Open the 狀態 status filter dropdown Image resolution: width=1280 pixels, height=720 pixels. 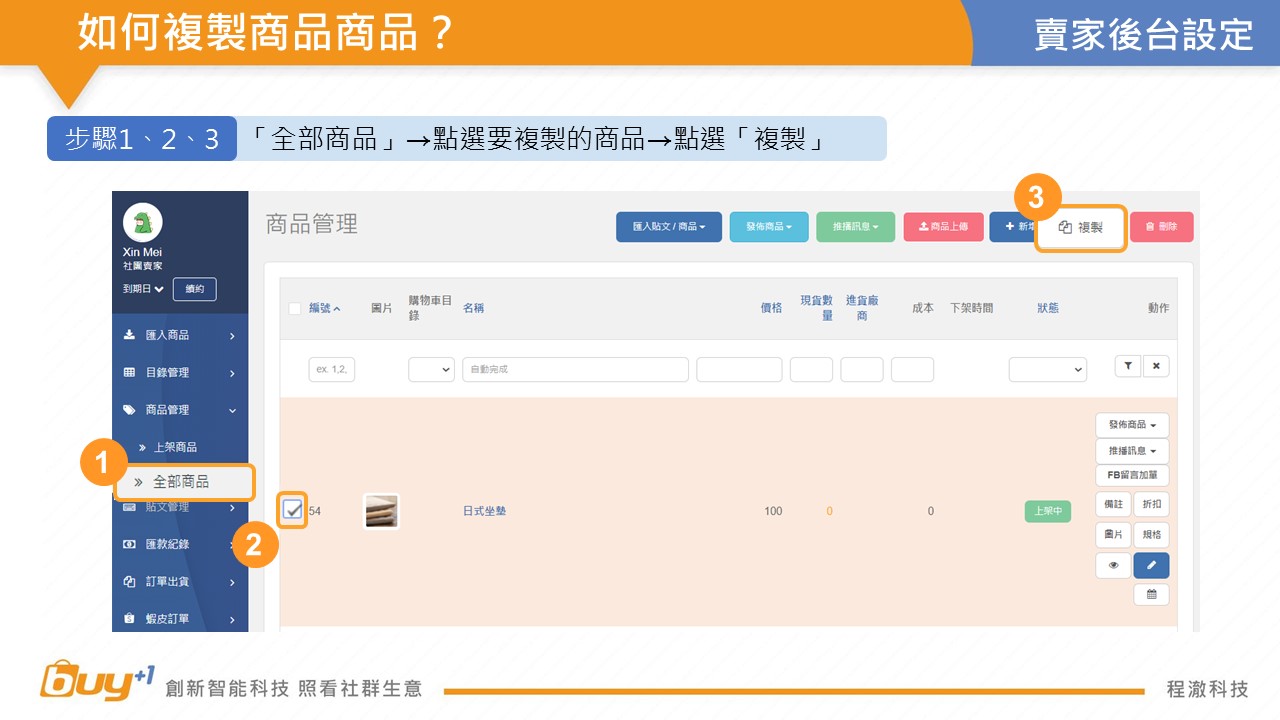[1047, 369]
